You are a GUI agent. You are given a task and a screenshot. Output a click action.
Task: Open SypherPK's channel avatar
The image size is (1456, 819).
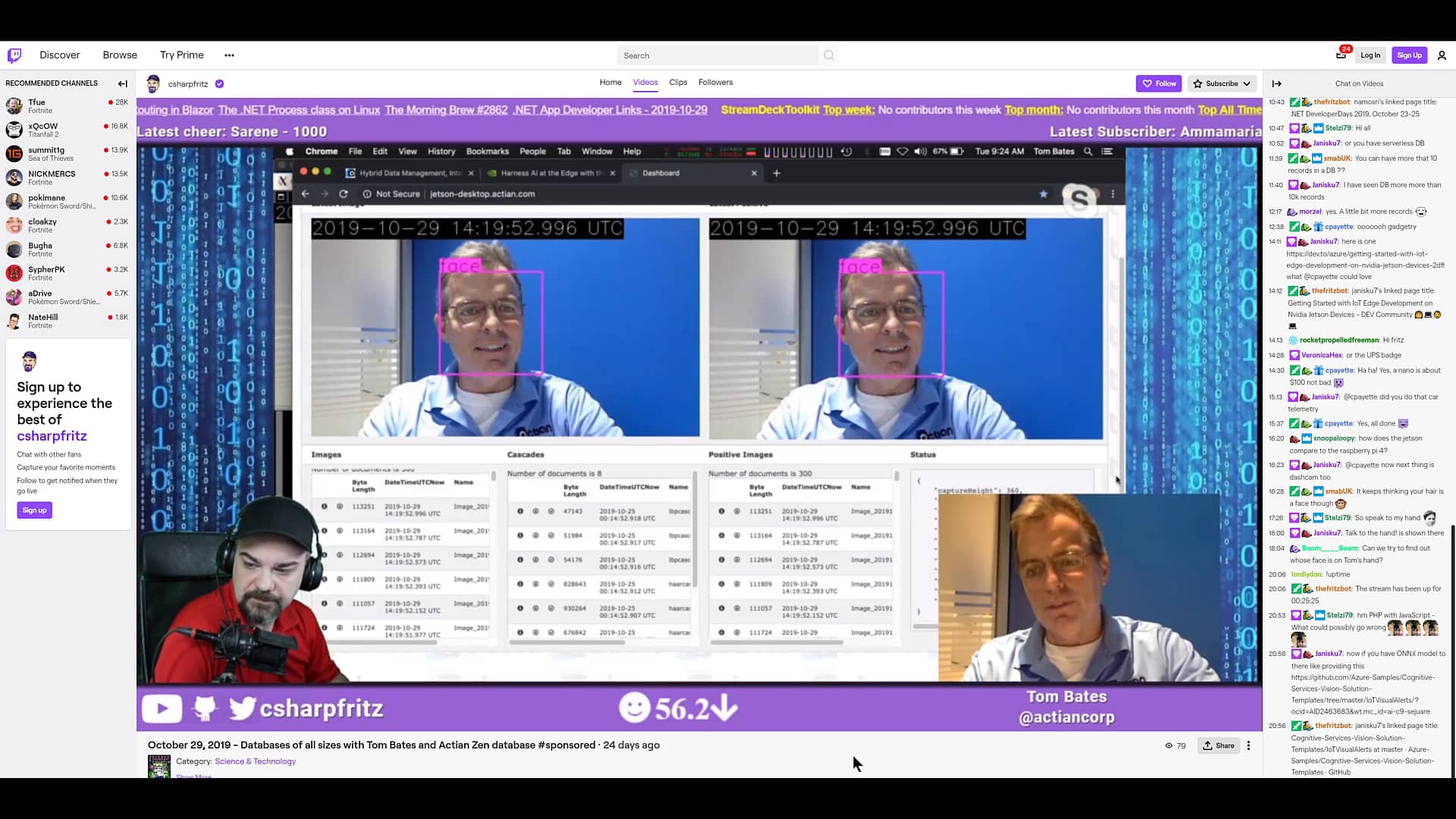click(14, 273)
